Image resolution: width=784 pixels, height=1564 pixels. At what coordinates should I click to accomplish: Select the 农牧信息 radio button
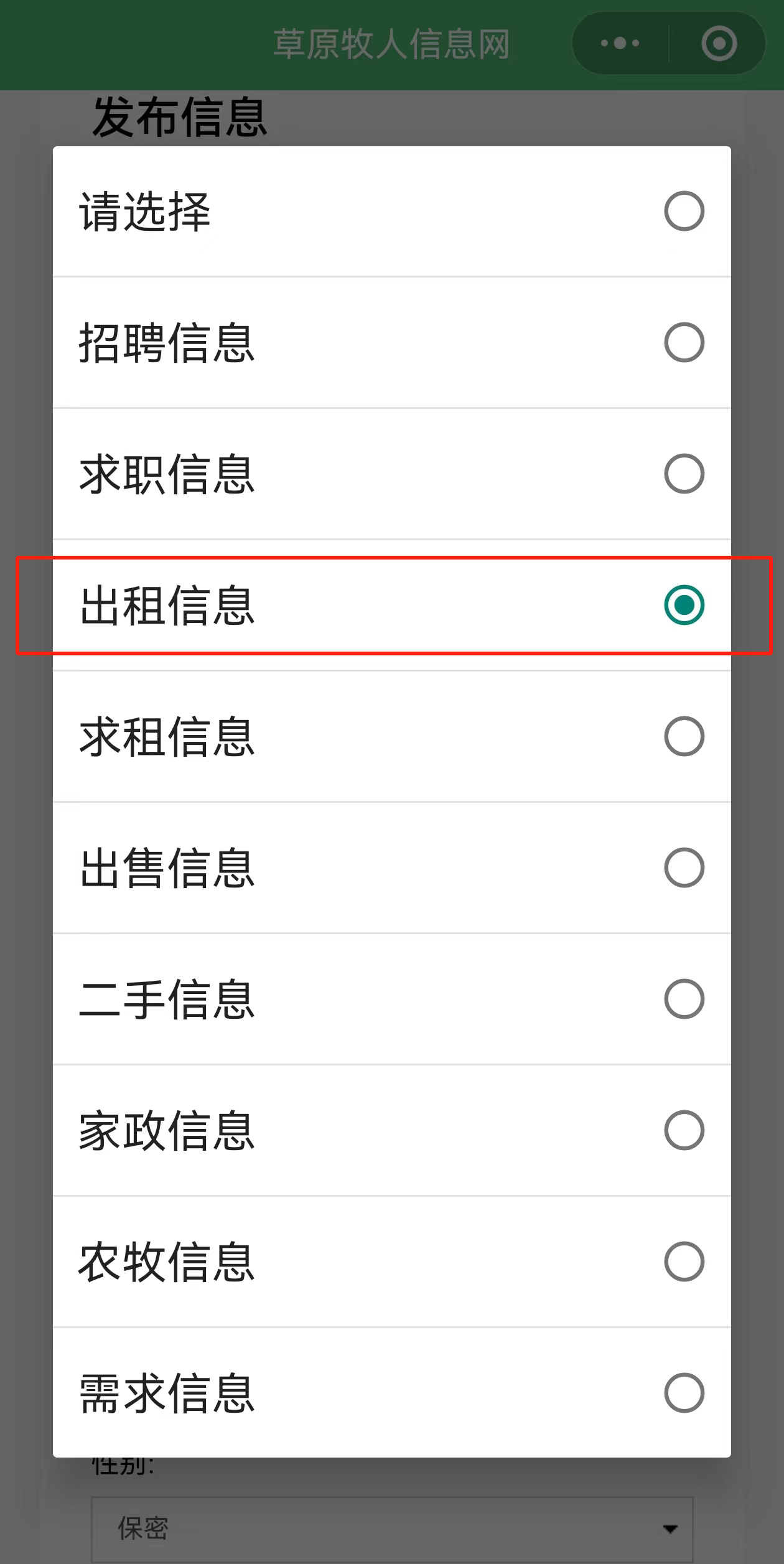684,1262
